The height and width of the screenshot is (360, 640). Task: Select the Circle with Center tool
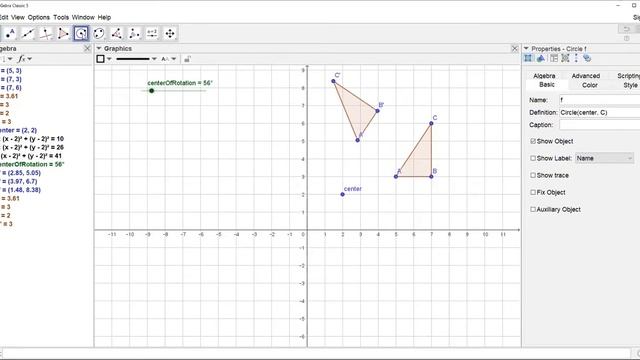tap(81, 33)
